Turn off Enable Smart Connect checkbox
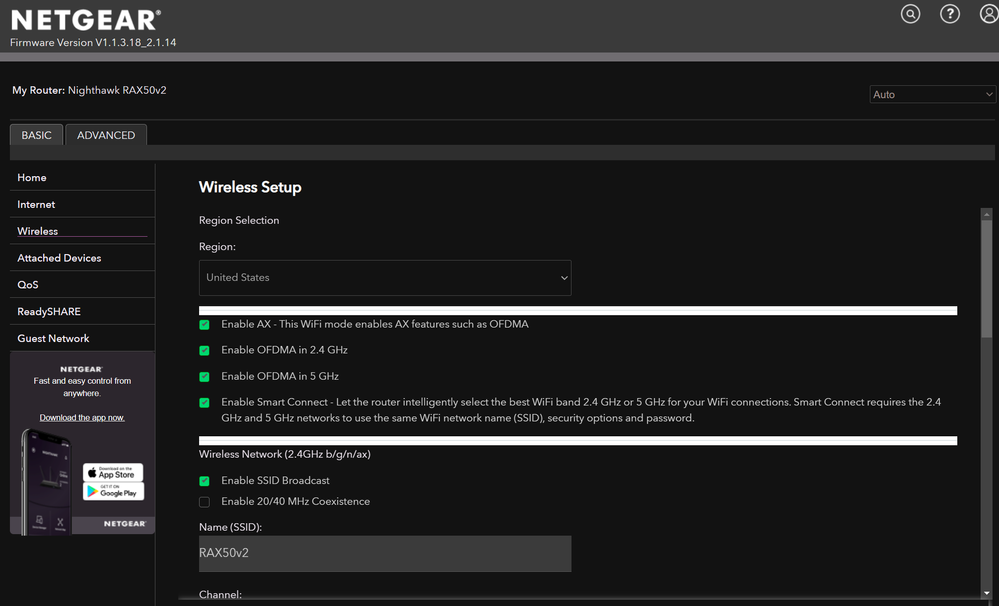The height and width of the screenshot is (606, 999). [205, 403]
